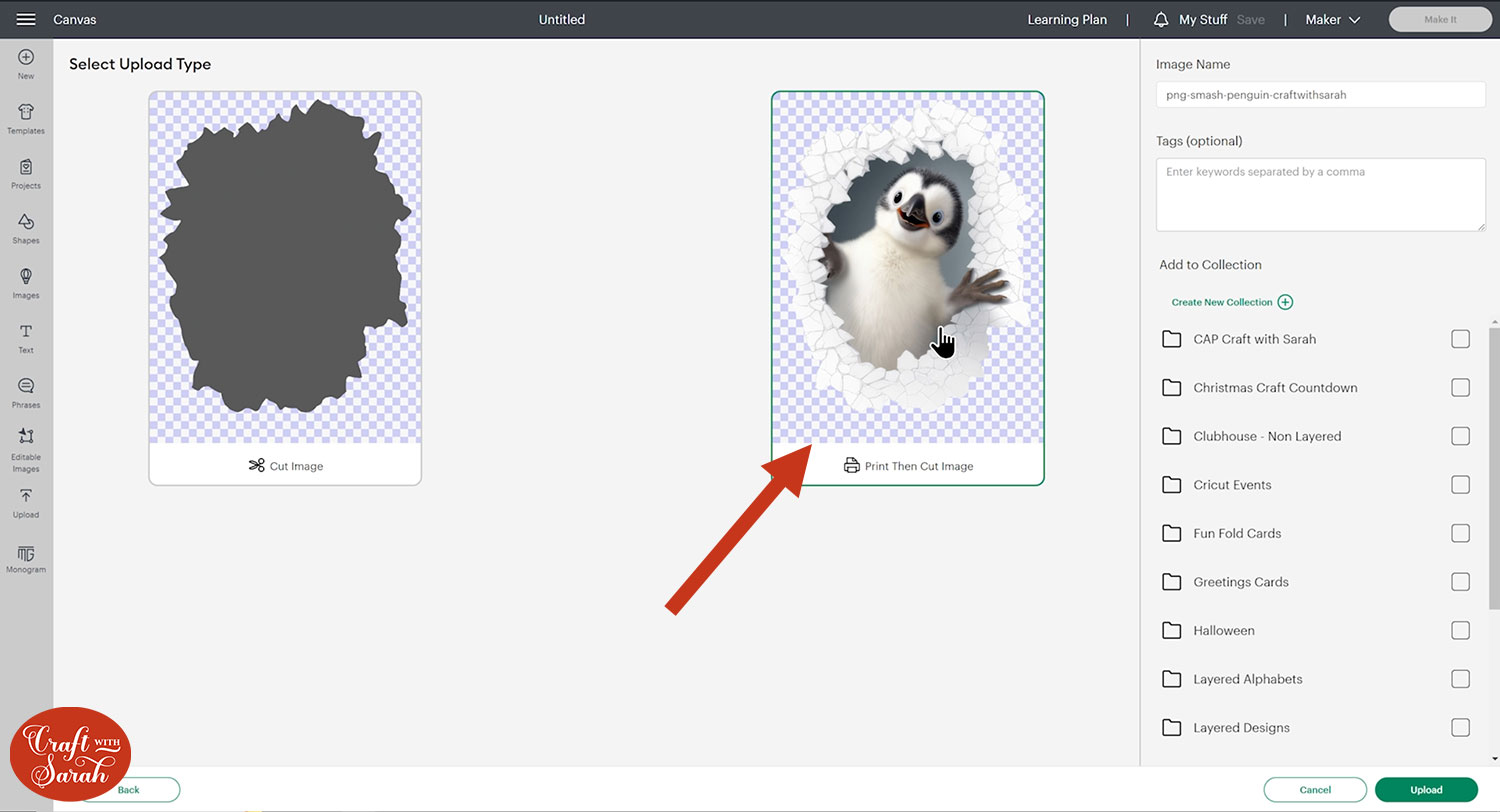Screen dimensions: 1500x812
Task: Click the plus icon to create collection
Action: [1285, 302]
